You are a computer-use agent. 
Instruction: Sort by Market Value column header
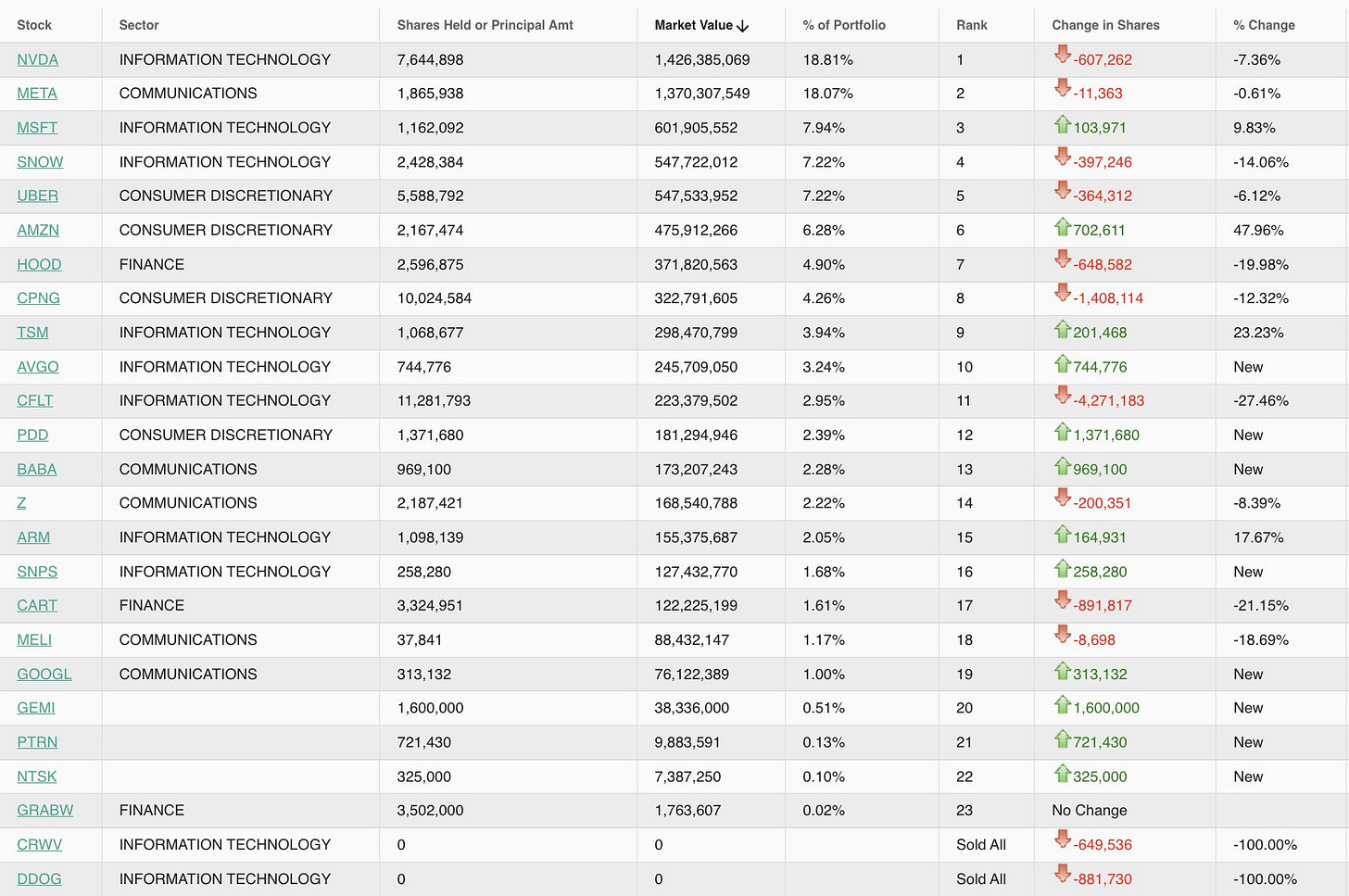(x=693, y=25)
